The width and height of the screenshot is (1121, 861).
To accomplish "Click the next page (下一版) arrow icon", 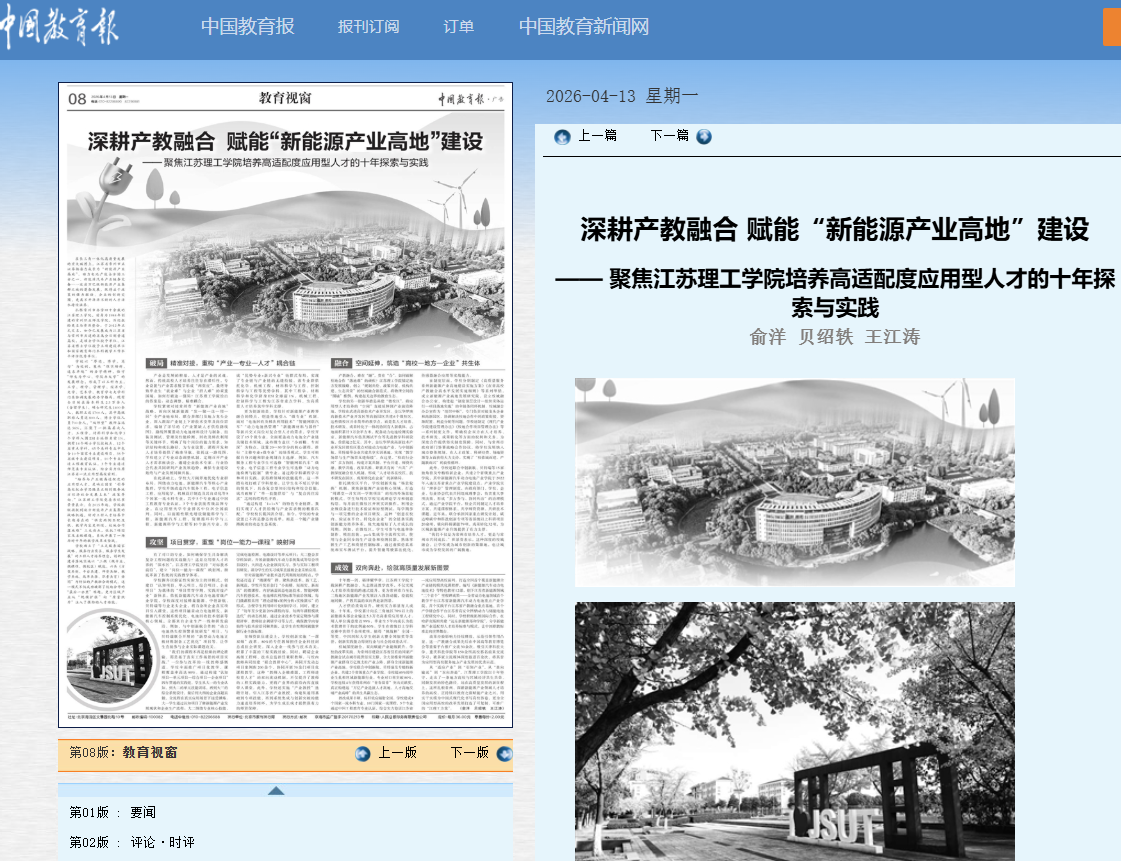I will [x=505, y=753].
